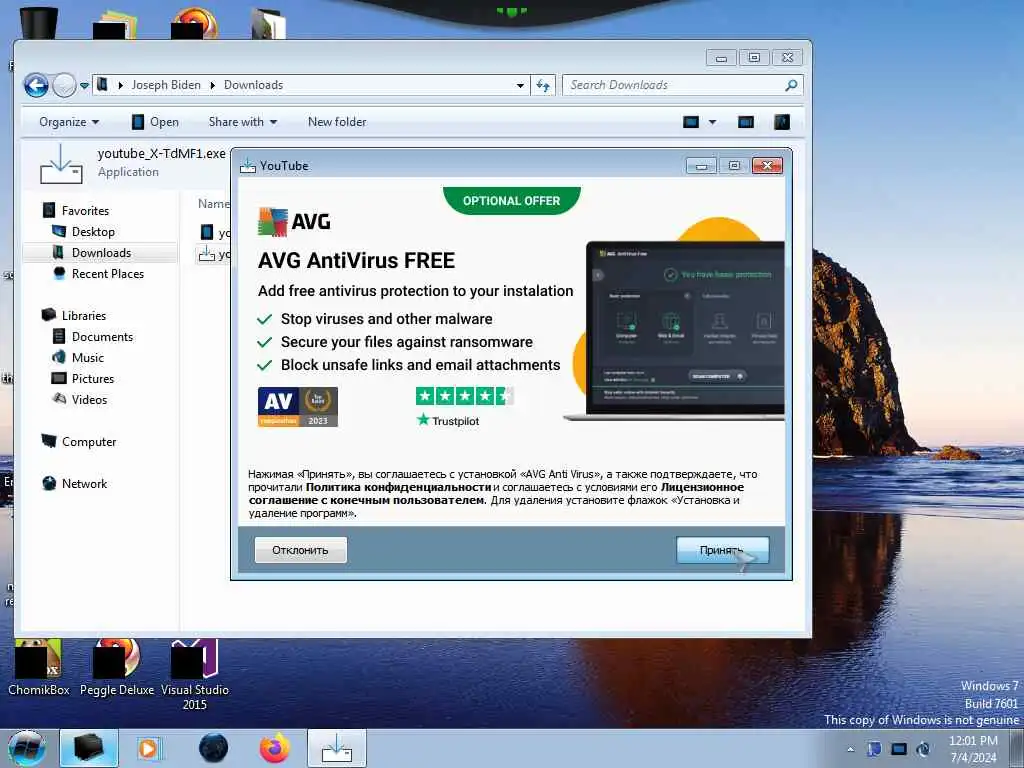This screenshot has width=1024, height=768.
Task: Click the Explorer help icon
Action: pyautogui.click(x=782, y=122)
